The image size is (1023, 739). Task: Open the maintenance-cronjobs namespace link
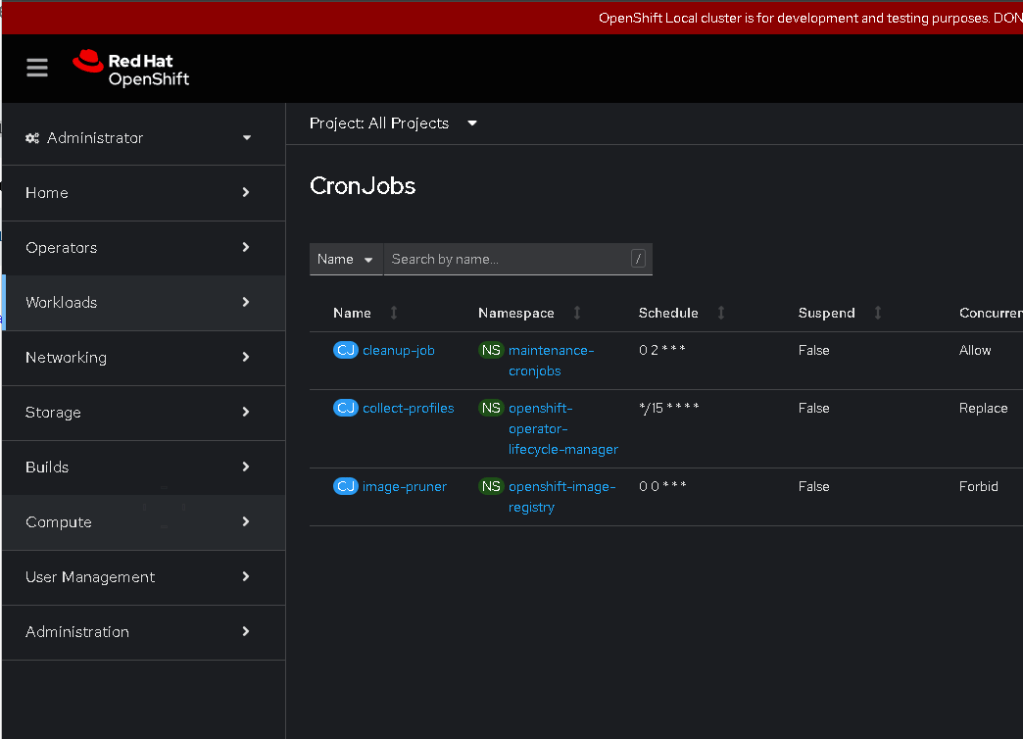tap(551, 361)
